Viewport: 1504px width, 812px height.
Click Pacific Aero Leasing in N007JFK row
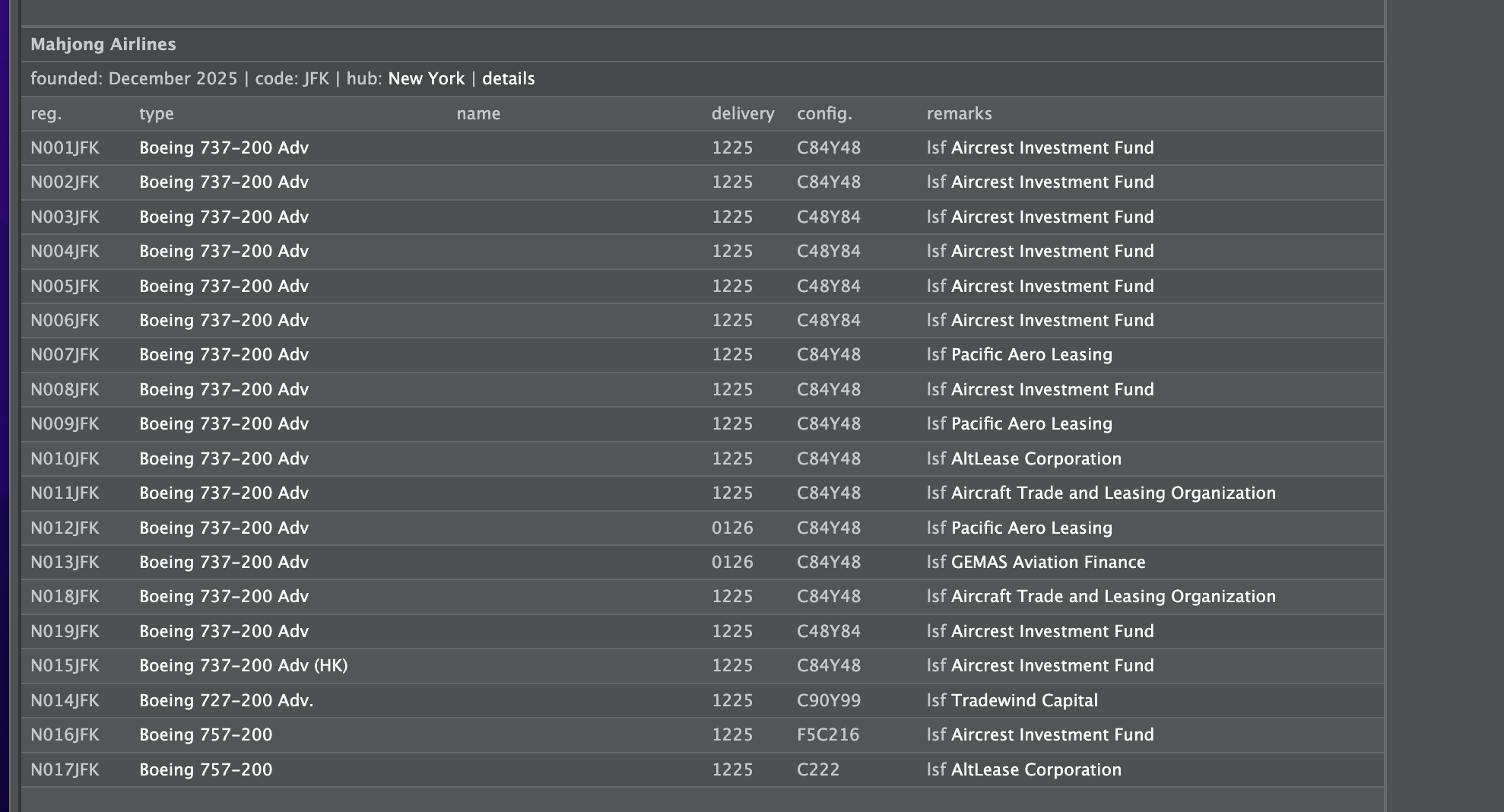(x=1031, y=355)
